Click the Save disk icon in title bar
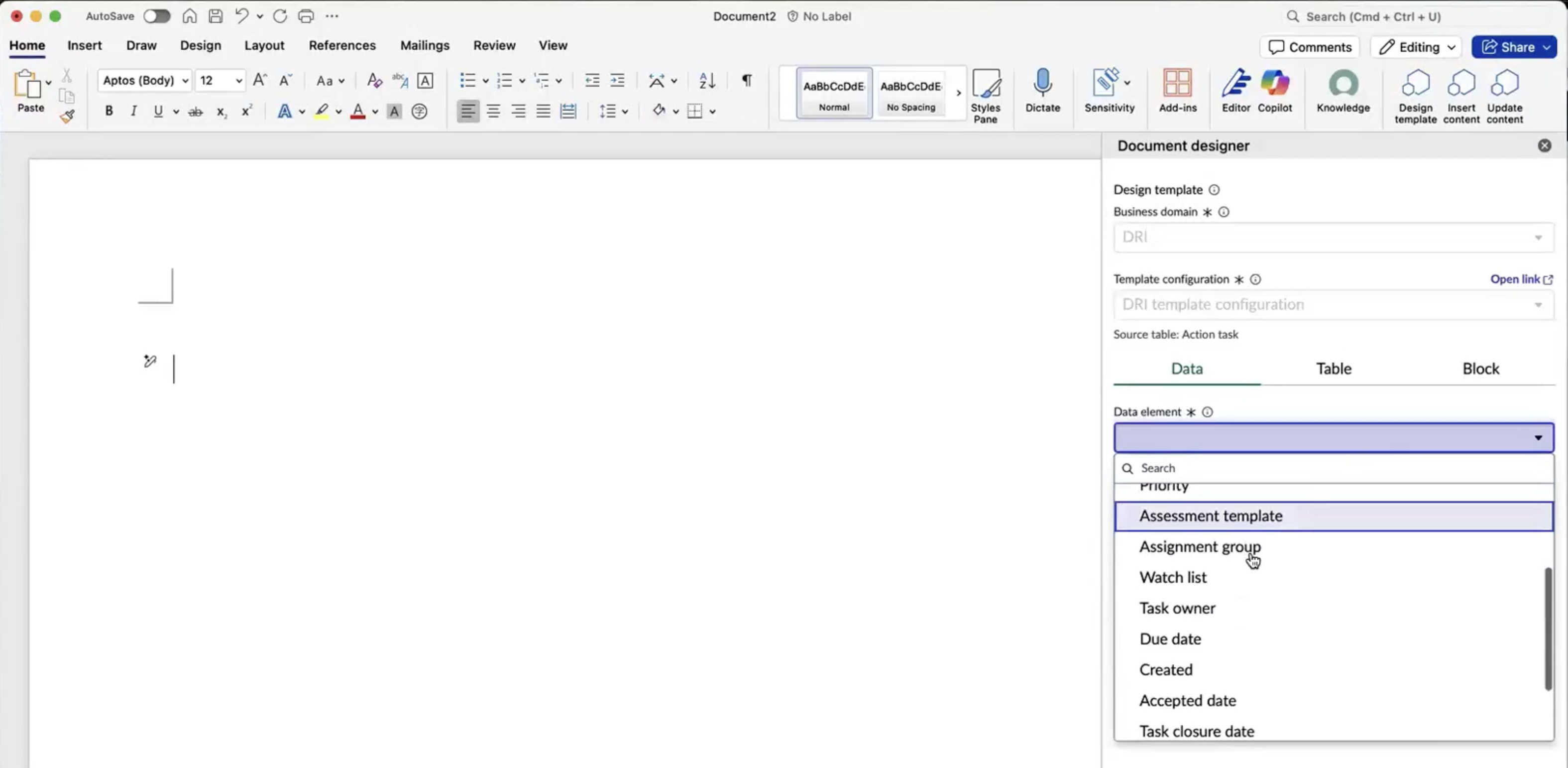 (x=216, y=16)
